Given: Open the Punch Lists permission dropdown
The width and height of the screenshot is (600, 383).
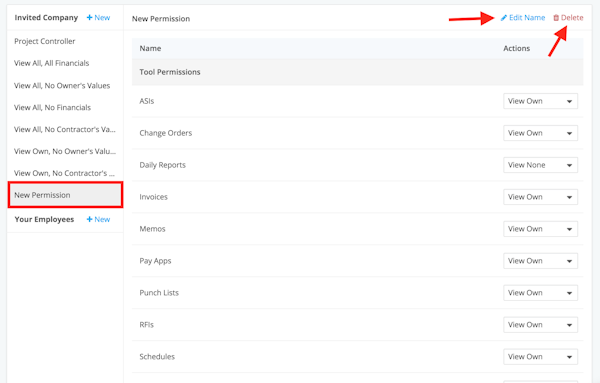Looking at the screenshot, I should [x=540, y=293].
